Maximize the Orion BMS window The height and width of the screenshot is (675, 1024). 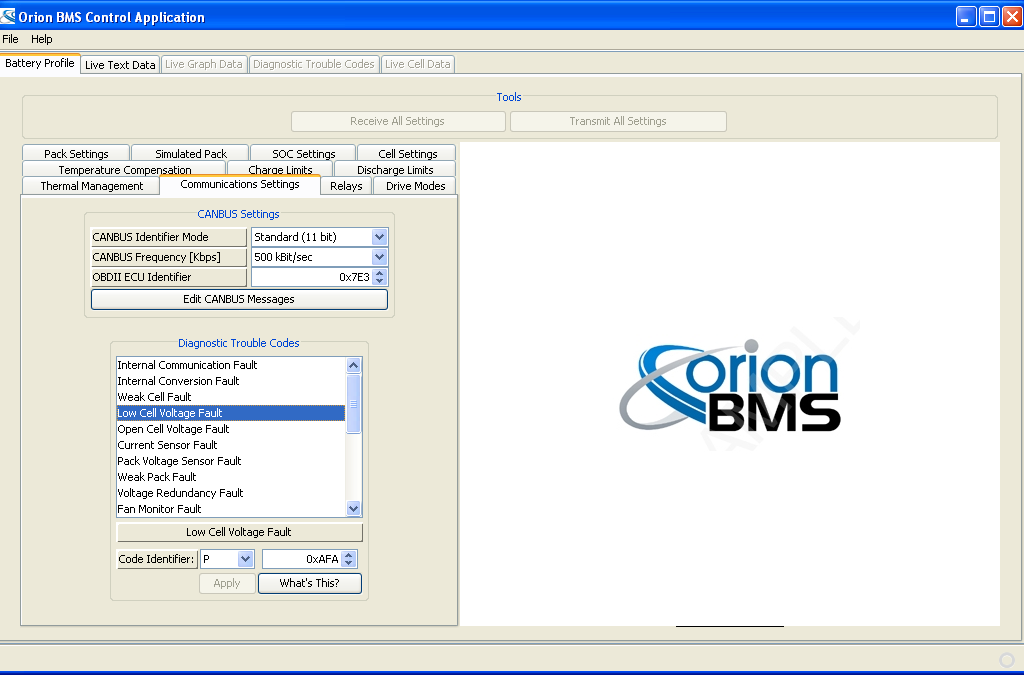pyautogui.click(x=989, y=16)
